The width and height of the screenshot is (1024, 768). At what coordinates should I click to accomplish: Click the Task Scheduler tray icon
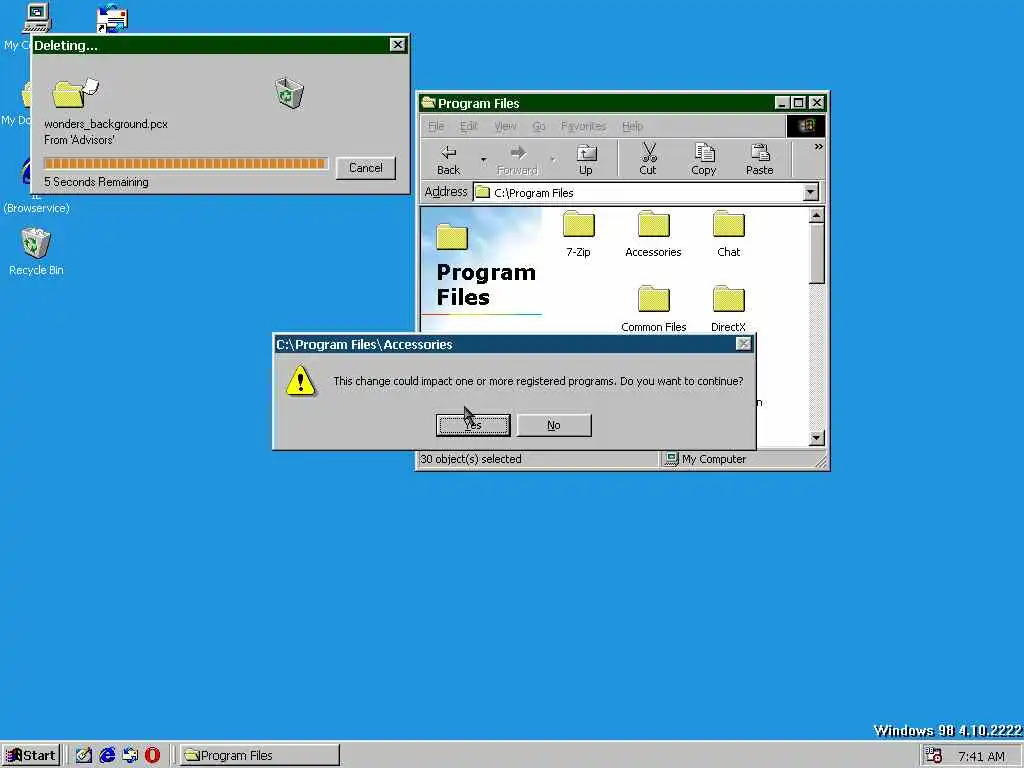[x=933, y=756]
